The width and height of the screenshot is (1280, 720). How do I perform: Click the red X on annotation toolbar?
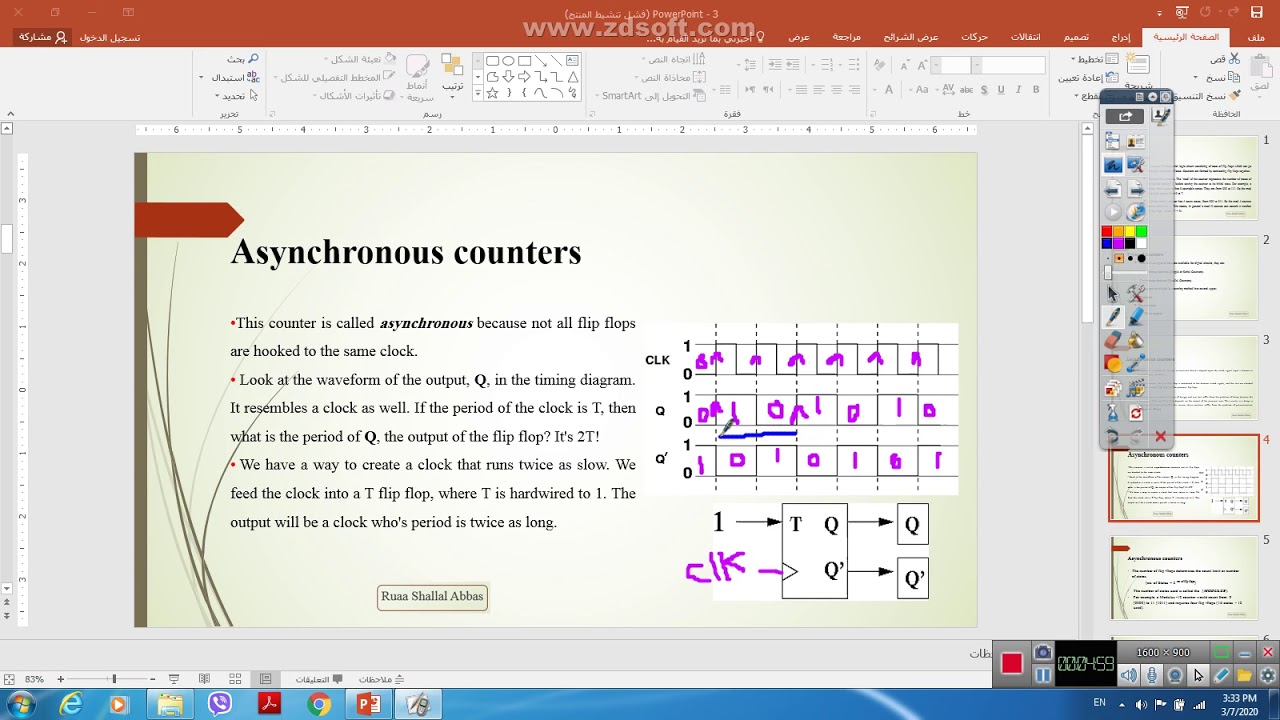(1160, 436)
